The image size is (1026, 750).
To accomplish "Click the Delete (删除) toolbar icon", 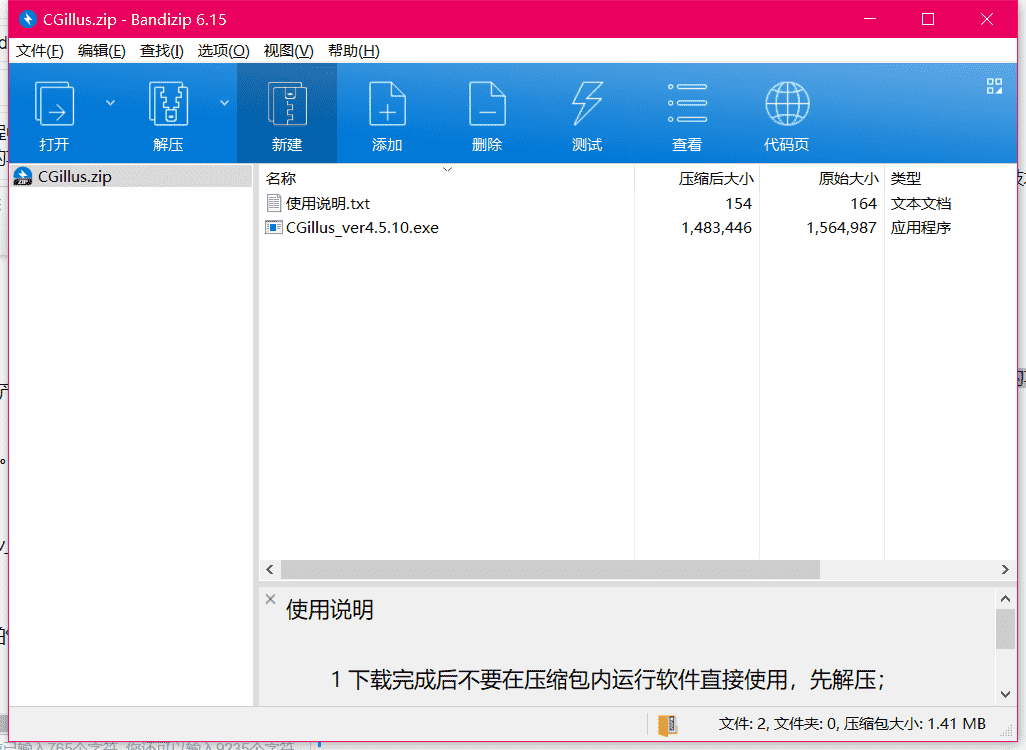I will (x=487, y=103).
